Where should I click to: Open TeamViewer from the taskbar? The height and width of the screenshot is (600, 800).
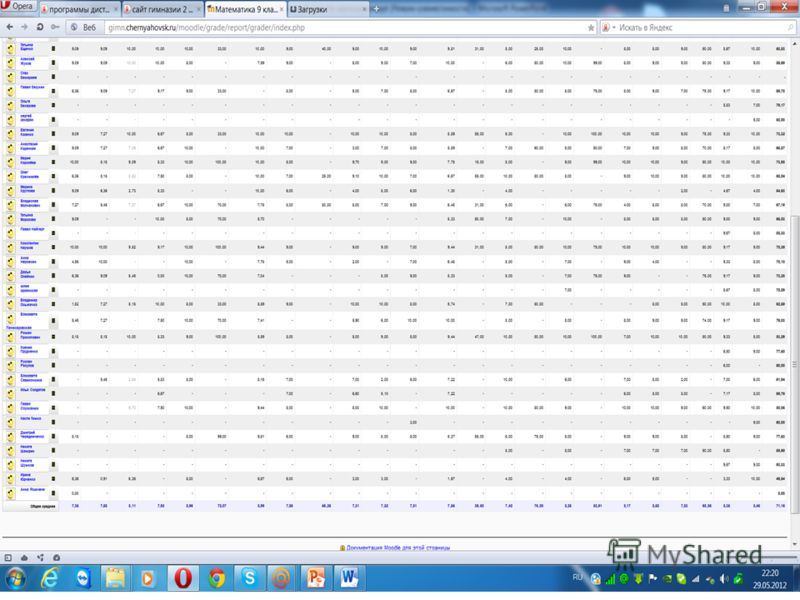tap(83, 579)
